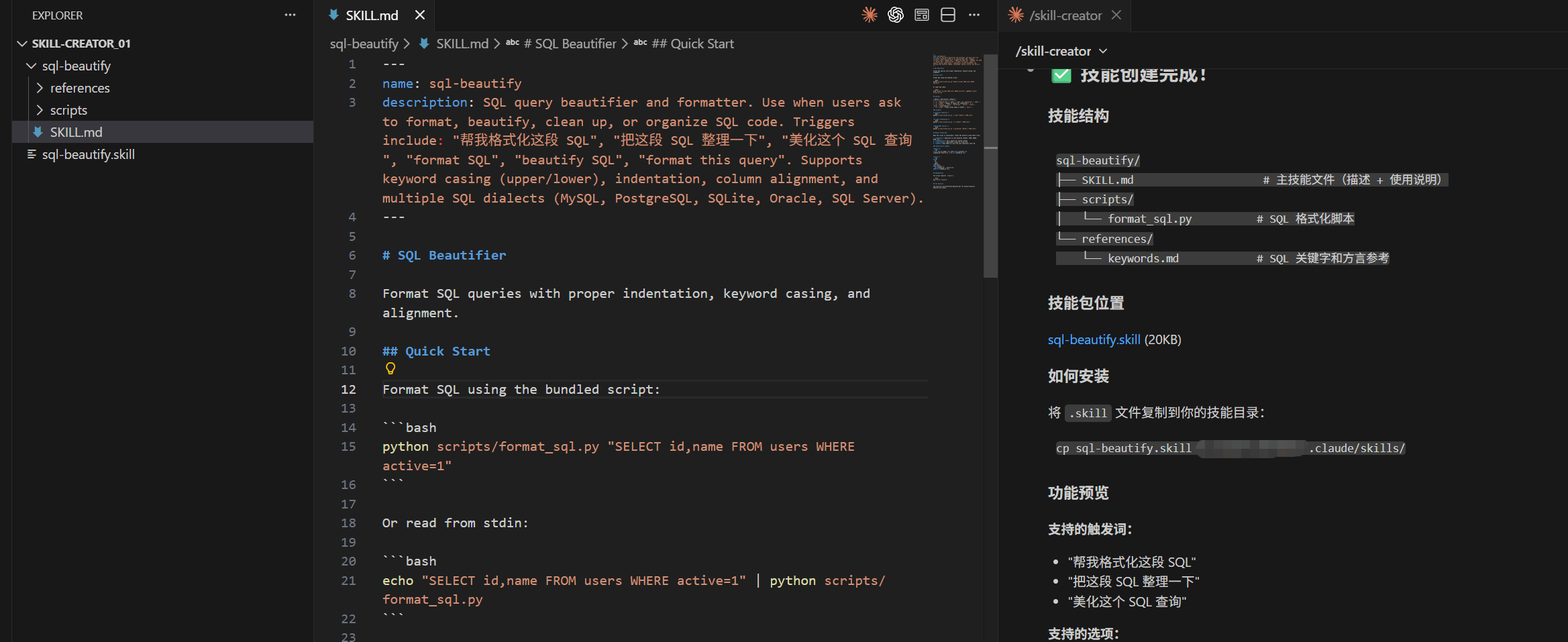
Task: Open Explorer panel's Views and More Actions ellipsis
Action: point(290,15)
